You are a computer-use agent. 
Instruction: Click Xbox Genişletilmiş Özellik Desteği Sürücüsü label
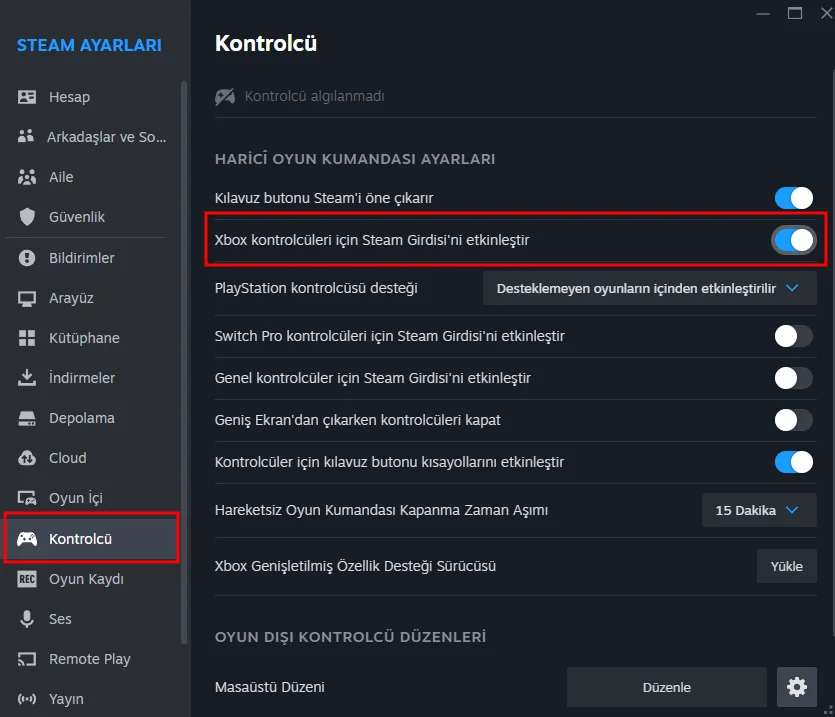pos(355,566)
